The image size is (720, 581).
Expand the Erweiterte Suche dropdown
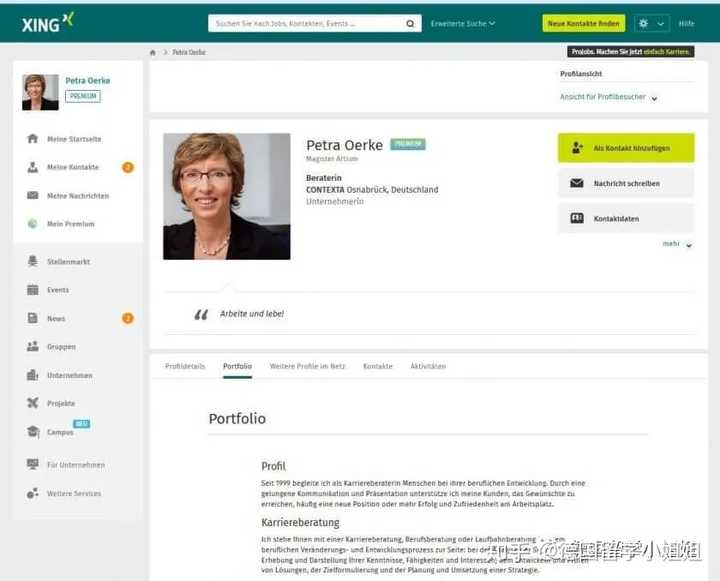[463, 23]
